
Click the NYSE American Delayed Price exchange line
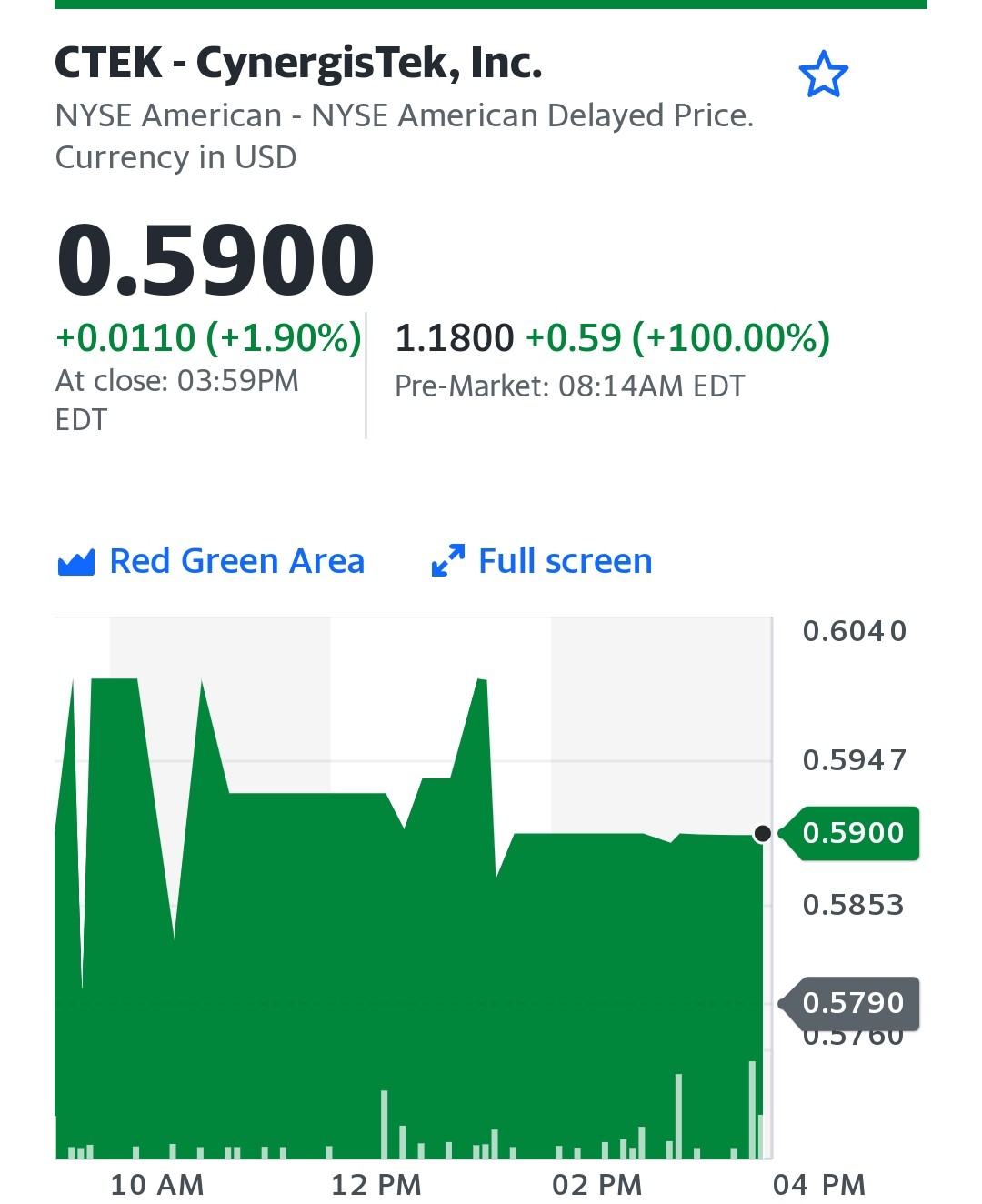[x=405, y=115]
